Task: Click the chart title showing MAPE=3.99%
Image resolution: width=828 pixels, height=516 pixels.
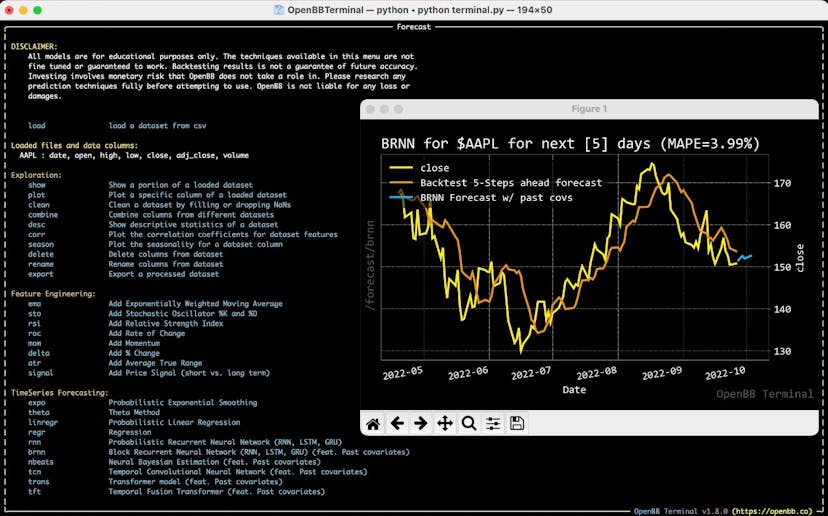Action: pyautogui.click(x=570, y=144)
